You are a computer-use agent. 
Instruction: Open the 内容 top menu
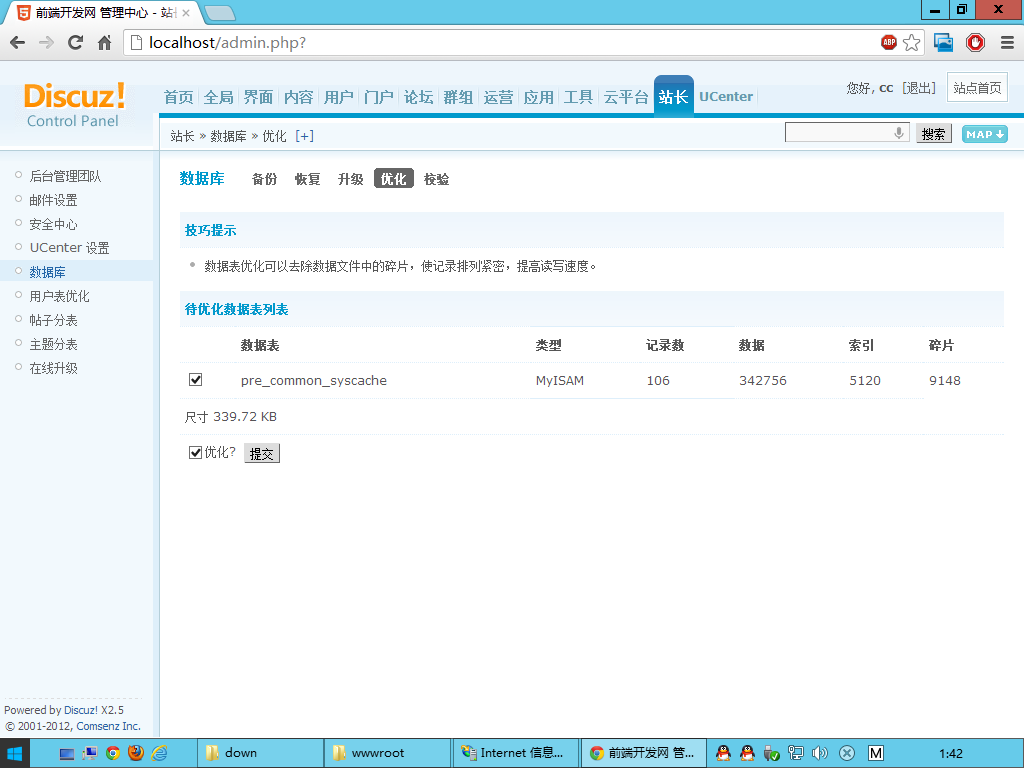[298, 97]
